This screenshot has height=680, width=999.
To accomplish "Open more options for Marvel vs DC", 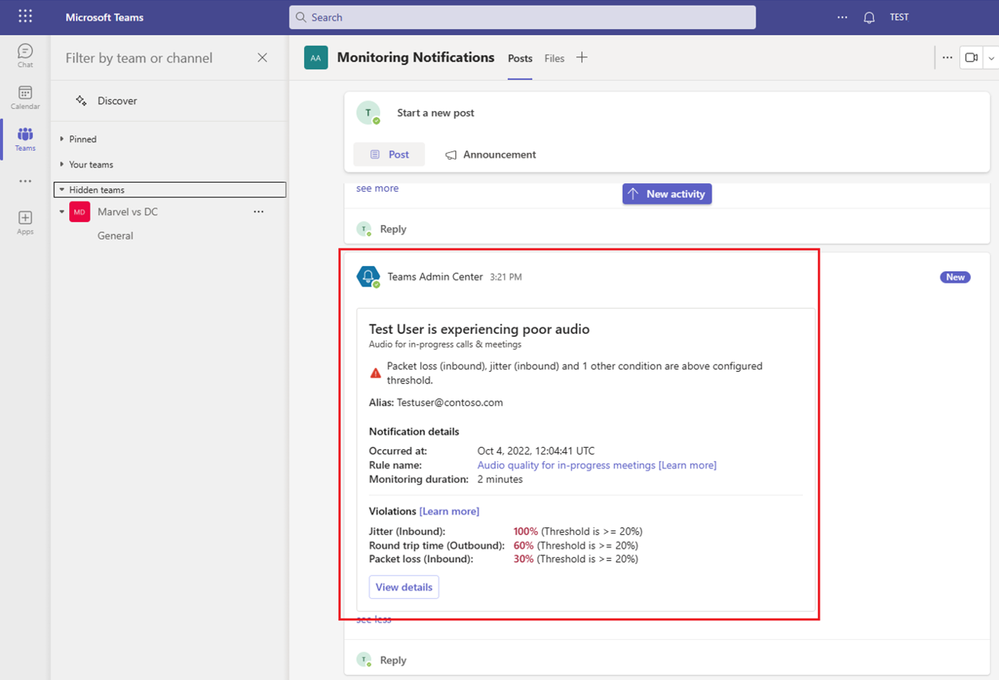I will point(258,212).
